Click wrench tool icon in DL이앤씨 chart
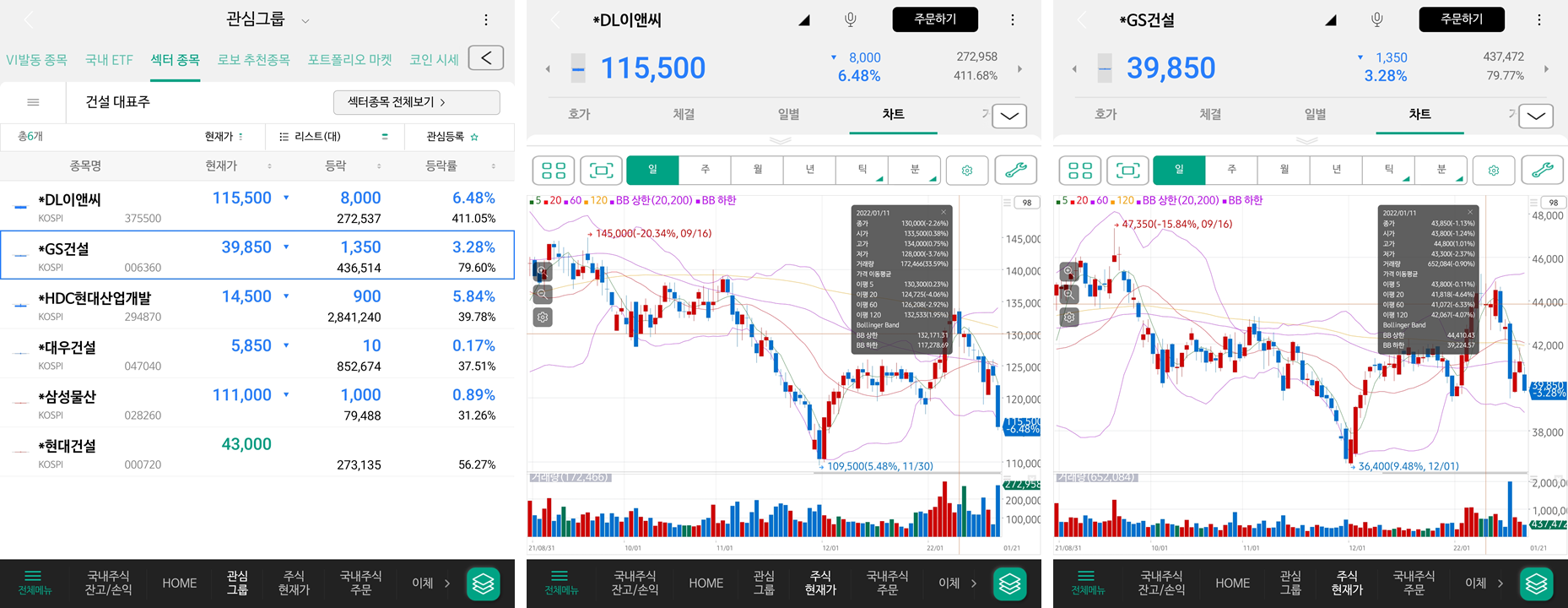1568x608 pixels. coord(1016,171)
